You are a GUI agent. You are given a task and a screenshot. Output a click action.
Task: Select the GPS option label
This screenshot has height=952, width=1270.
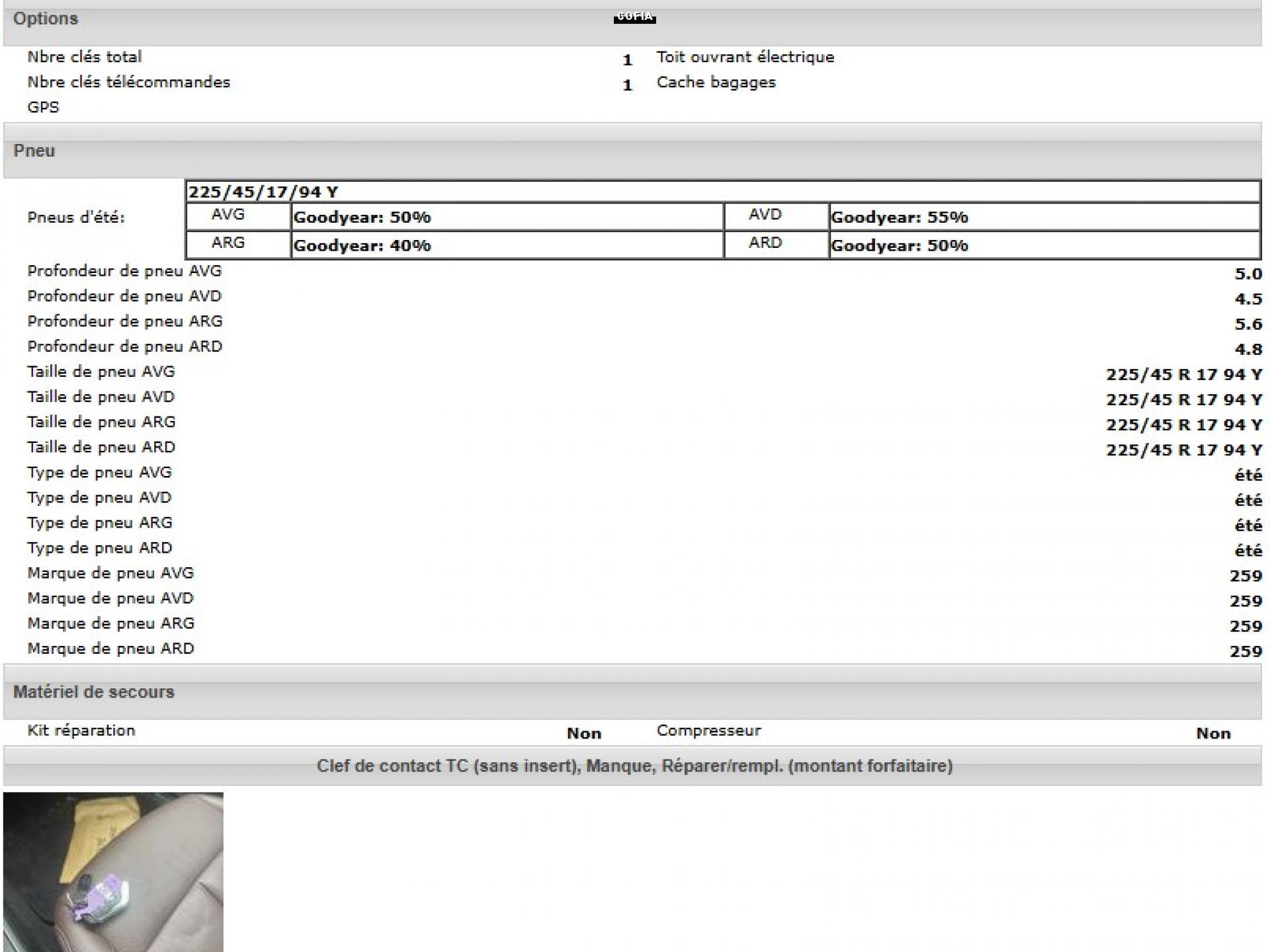(43, 108)
